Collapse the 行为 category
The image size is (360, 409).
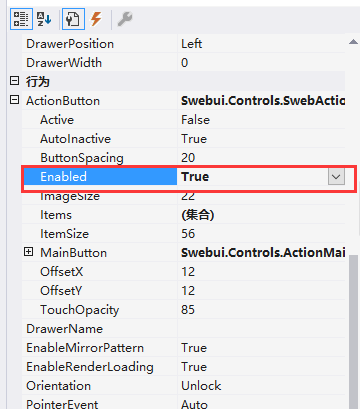[14, 81]
